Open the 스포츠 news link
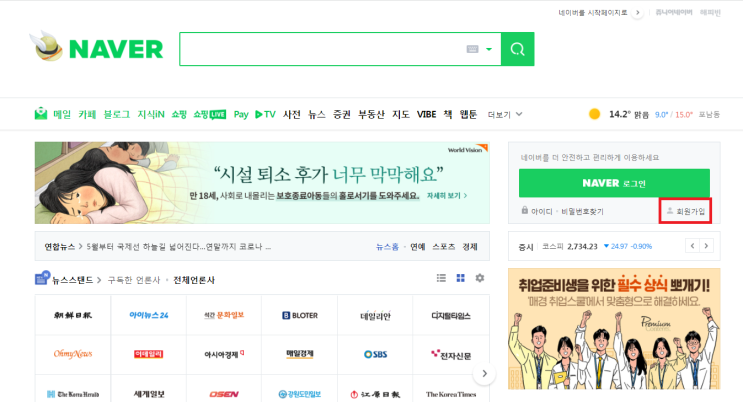This screenshot has height=402, width=743. pyautogui.click(x=444, y=247)
